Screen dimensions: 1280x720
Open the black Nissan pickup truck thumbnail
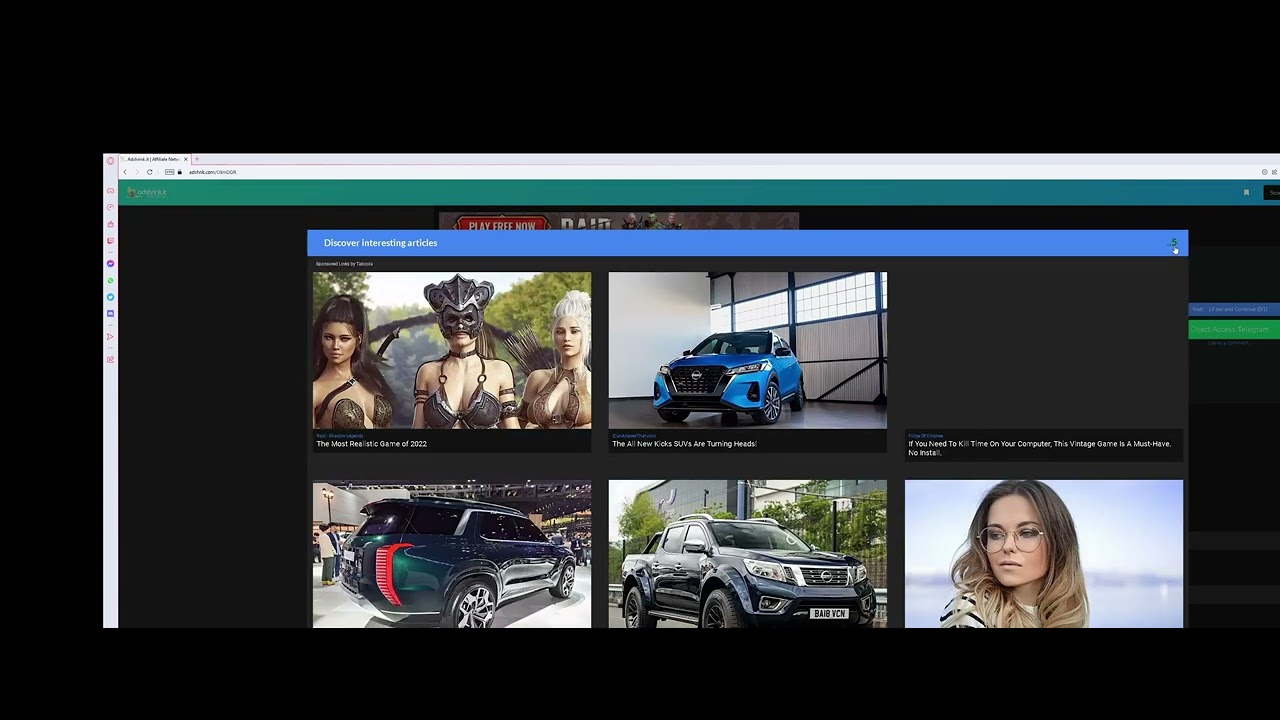(748, 554)
